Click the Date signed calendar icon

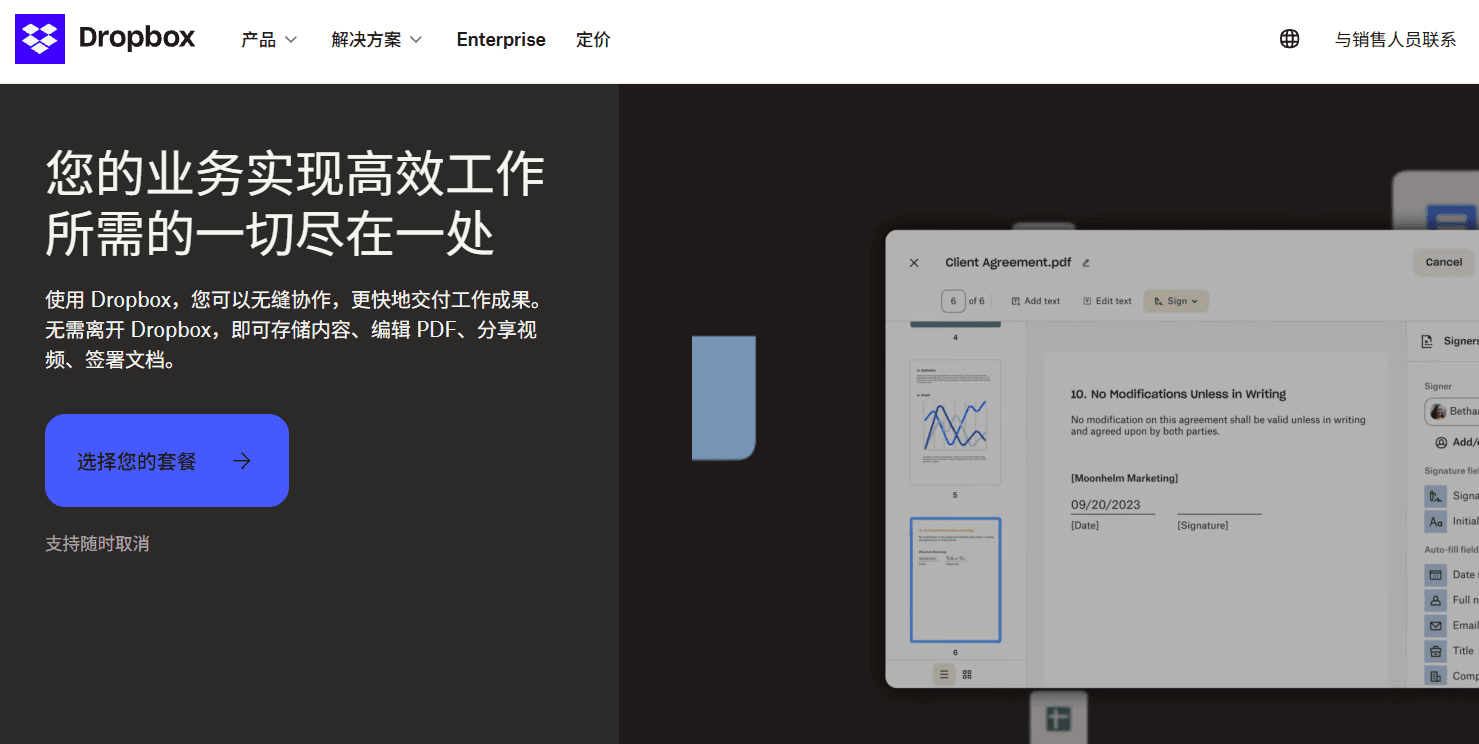pos(1436,575)
